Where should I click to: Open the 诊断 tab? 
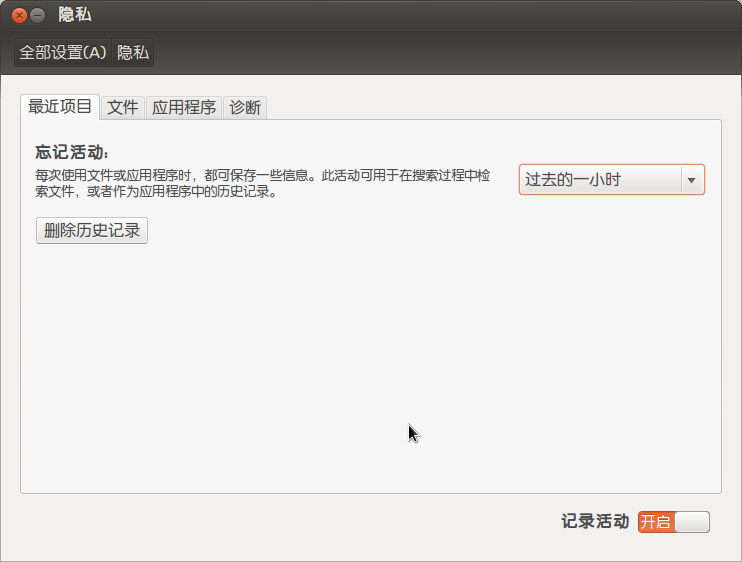[245, 107]
